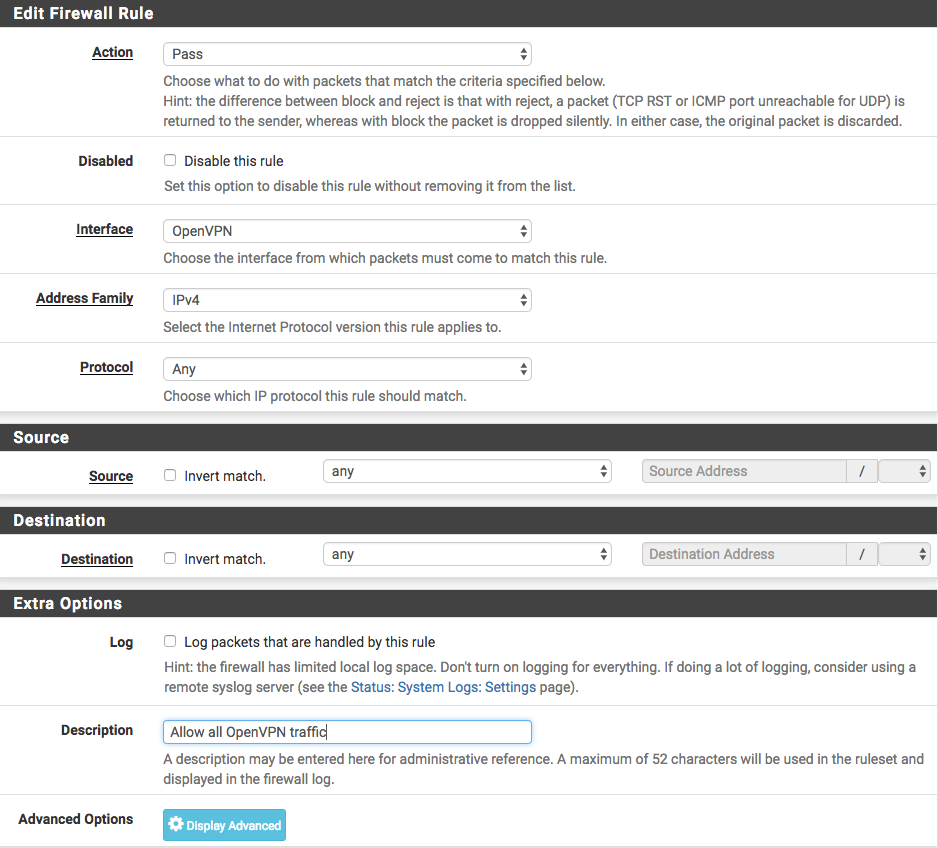Image resolution: width=938 pixels, height=848 pixels.
Task: Open the Destination subnet mask dropdown
Action: pyautogui.click(x=905, y=554)
